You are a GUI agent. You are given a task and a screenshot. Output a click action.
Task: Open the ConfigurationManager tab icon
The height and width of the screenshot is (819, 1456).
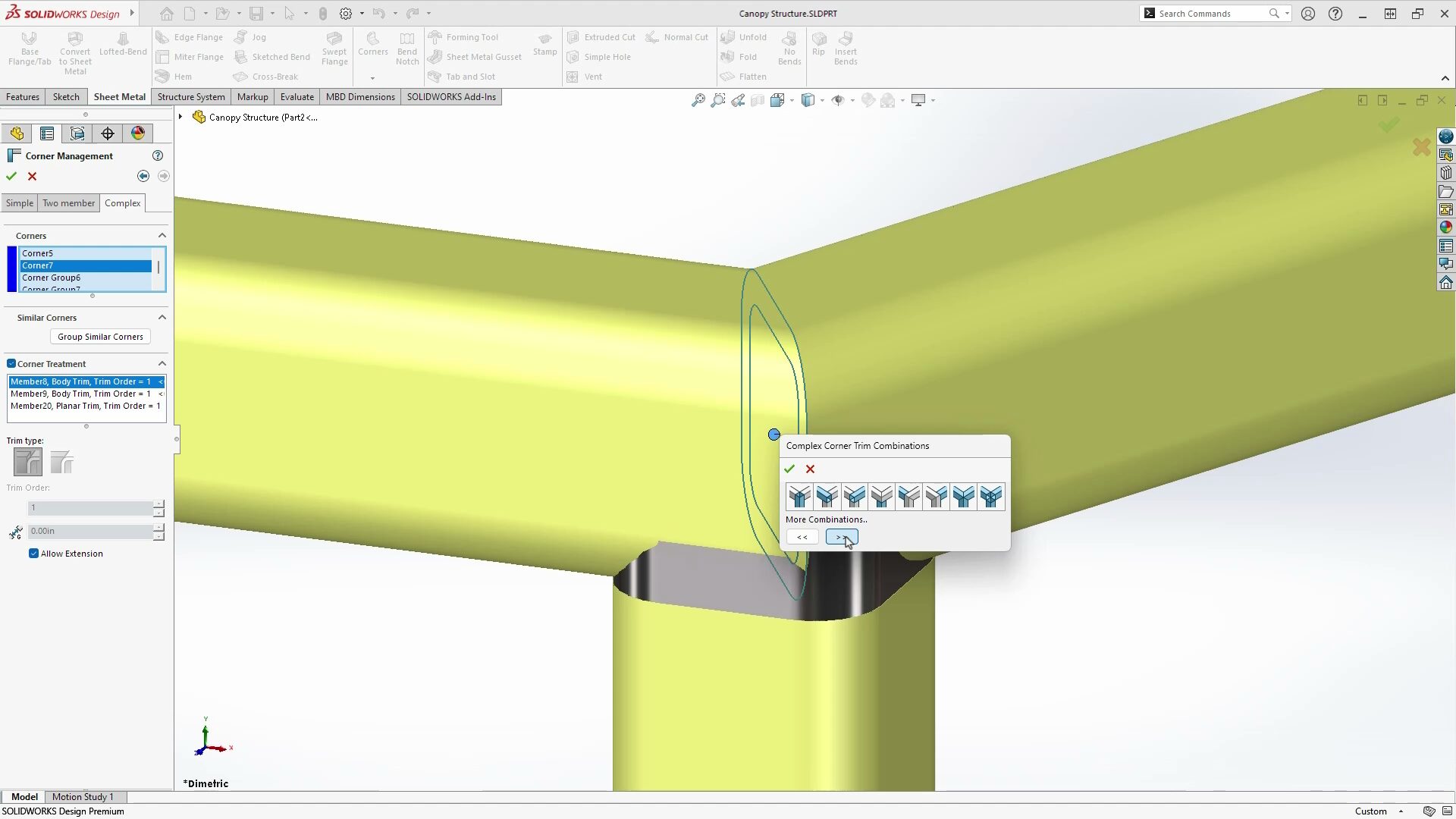(x=77, y=133)
